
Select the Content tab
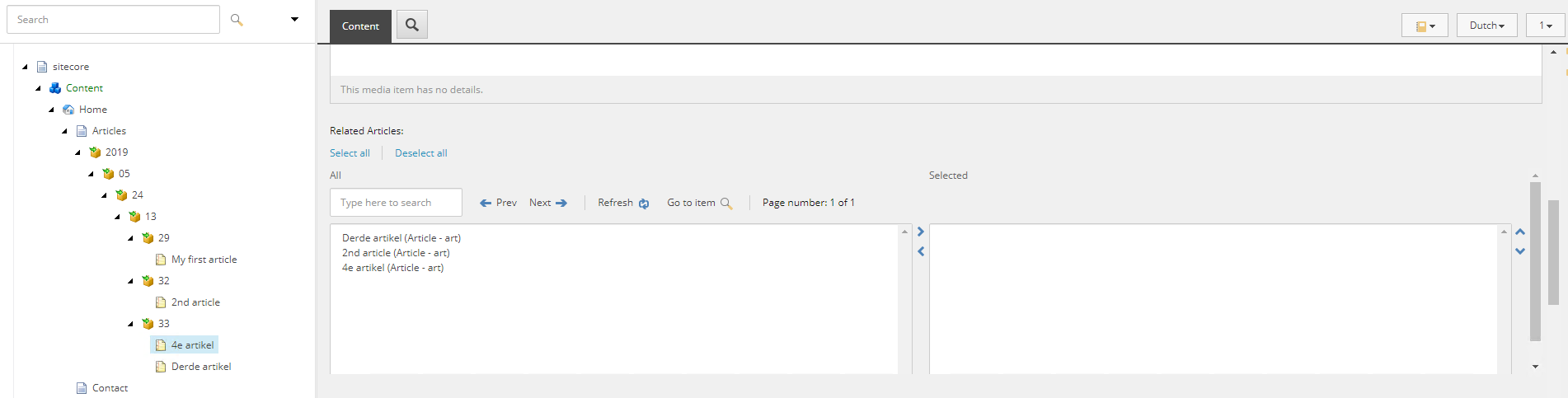[360, 26]
